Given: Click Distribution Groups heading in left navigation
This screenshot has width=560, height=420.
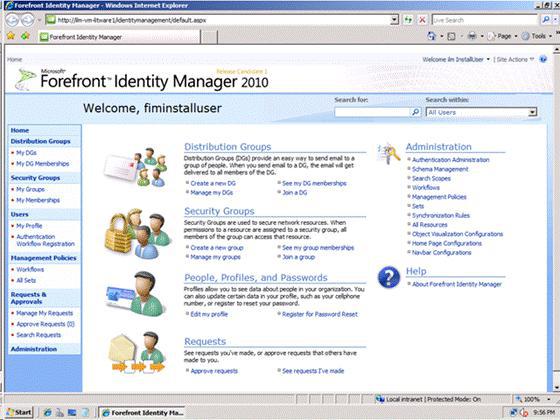Looking at the screenshot, I should (40, 141).
